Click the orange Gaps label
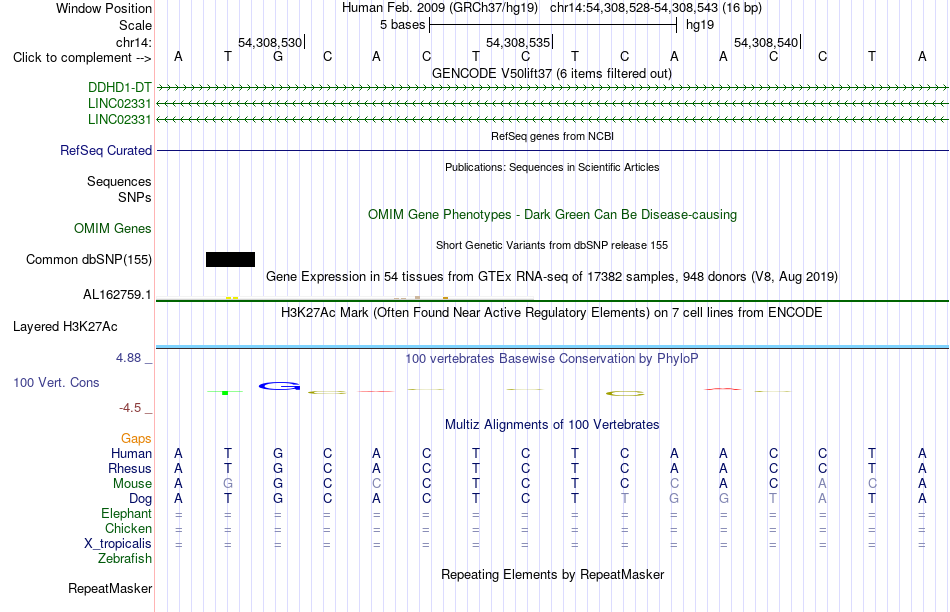The width and height of the screenshot is (950, 612). pos(136,439)
